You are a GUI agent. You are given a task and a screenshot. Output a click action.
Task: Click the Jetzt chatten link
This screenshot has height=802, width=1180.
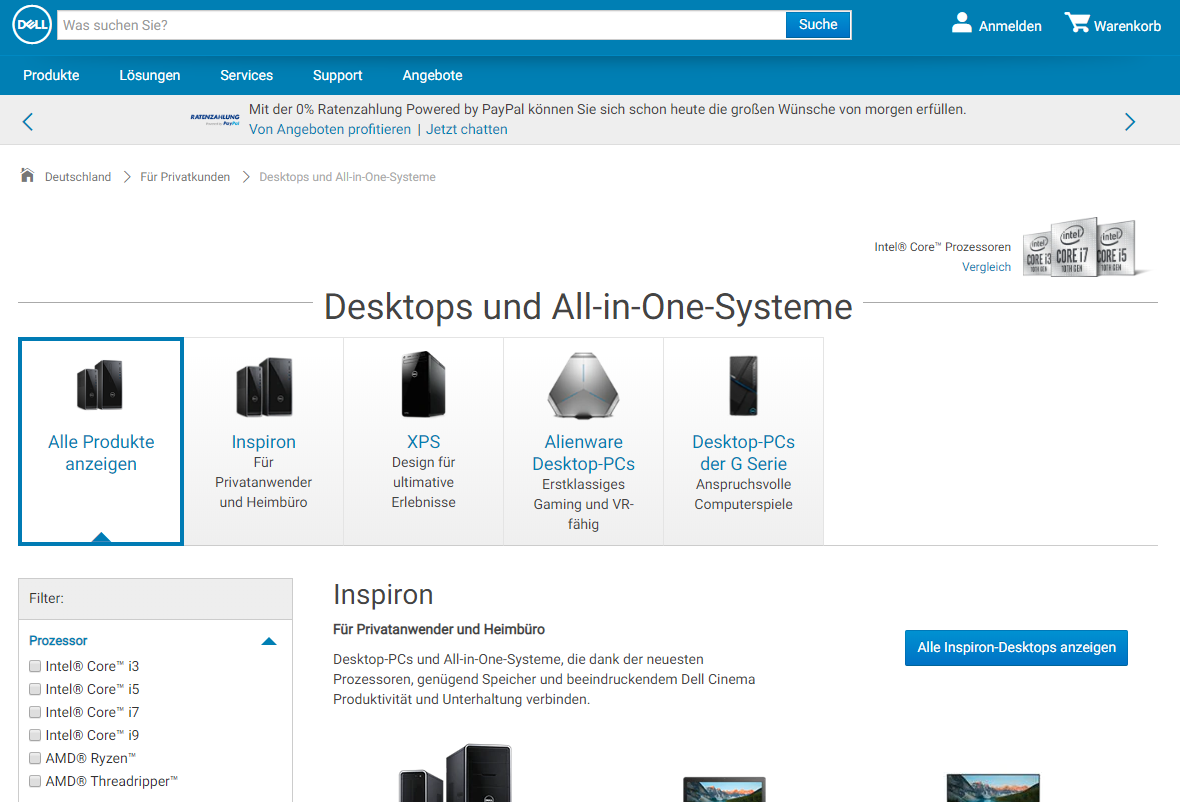[x=467, y=129]
